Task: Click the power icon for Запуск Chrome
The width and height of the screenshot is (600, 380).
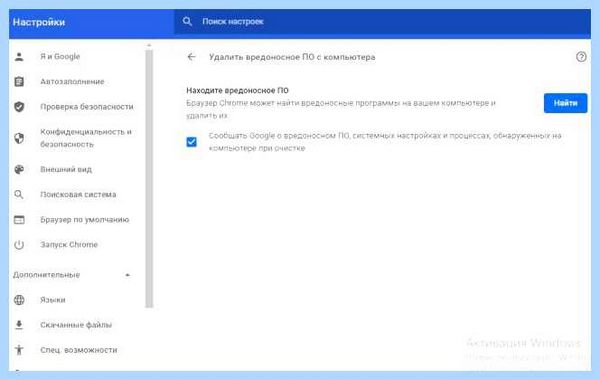Action: tap(19, 245)
